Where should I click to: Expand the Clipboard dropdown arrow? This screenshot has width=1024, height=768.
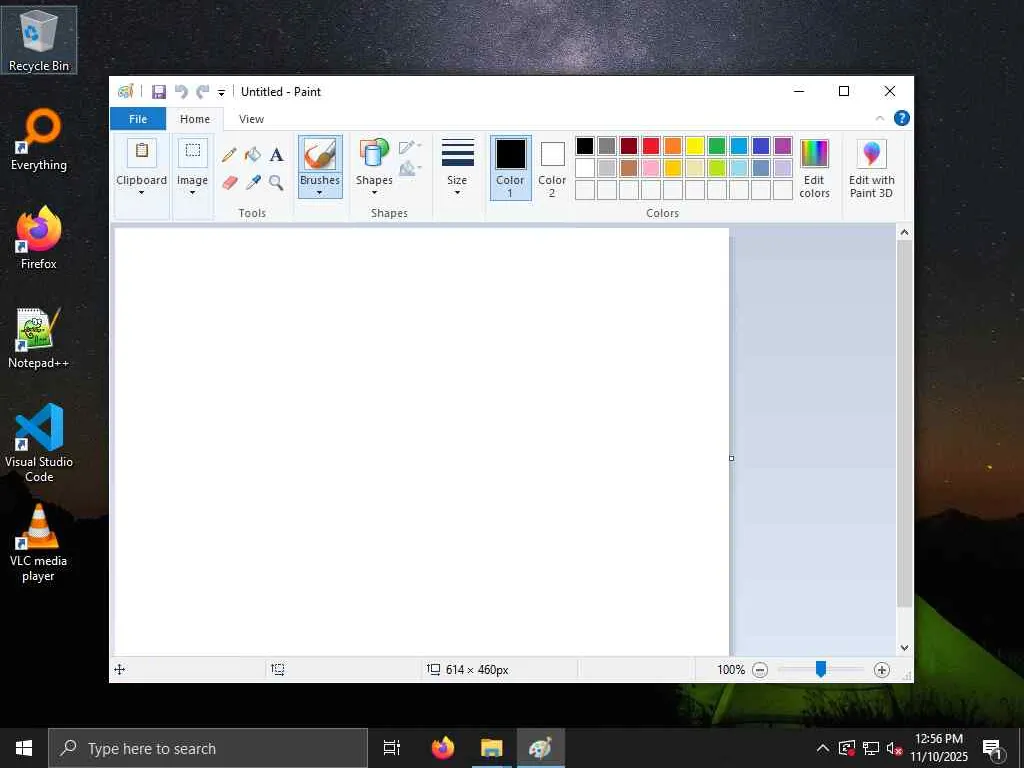coord(141,193)
